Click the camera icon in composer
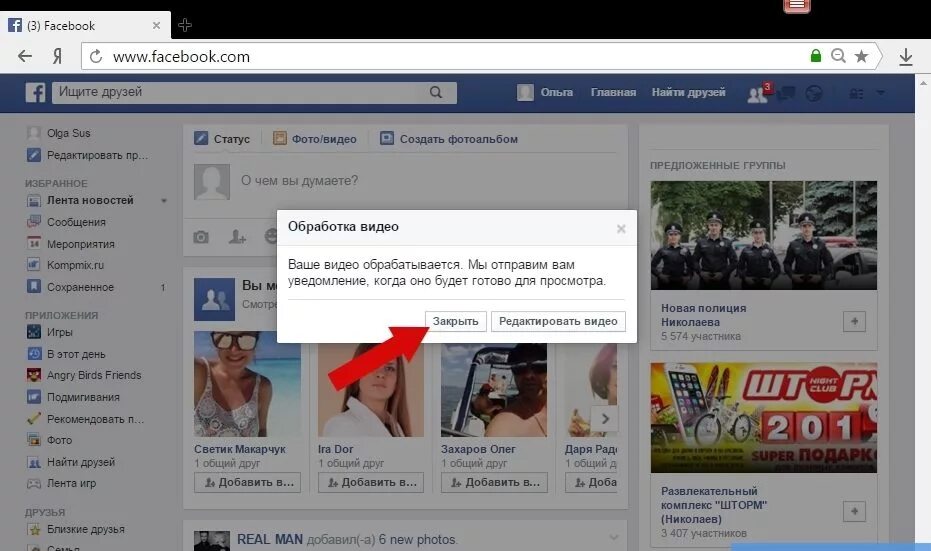The width and height of the screenshot is (931, 551). tap(201, 238)
